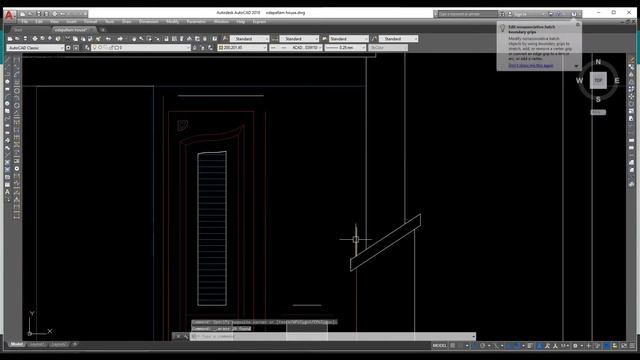
Task: Click the Help question mark in Standard toolbar
Action: point(215,39)
